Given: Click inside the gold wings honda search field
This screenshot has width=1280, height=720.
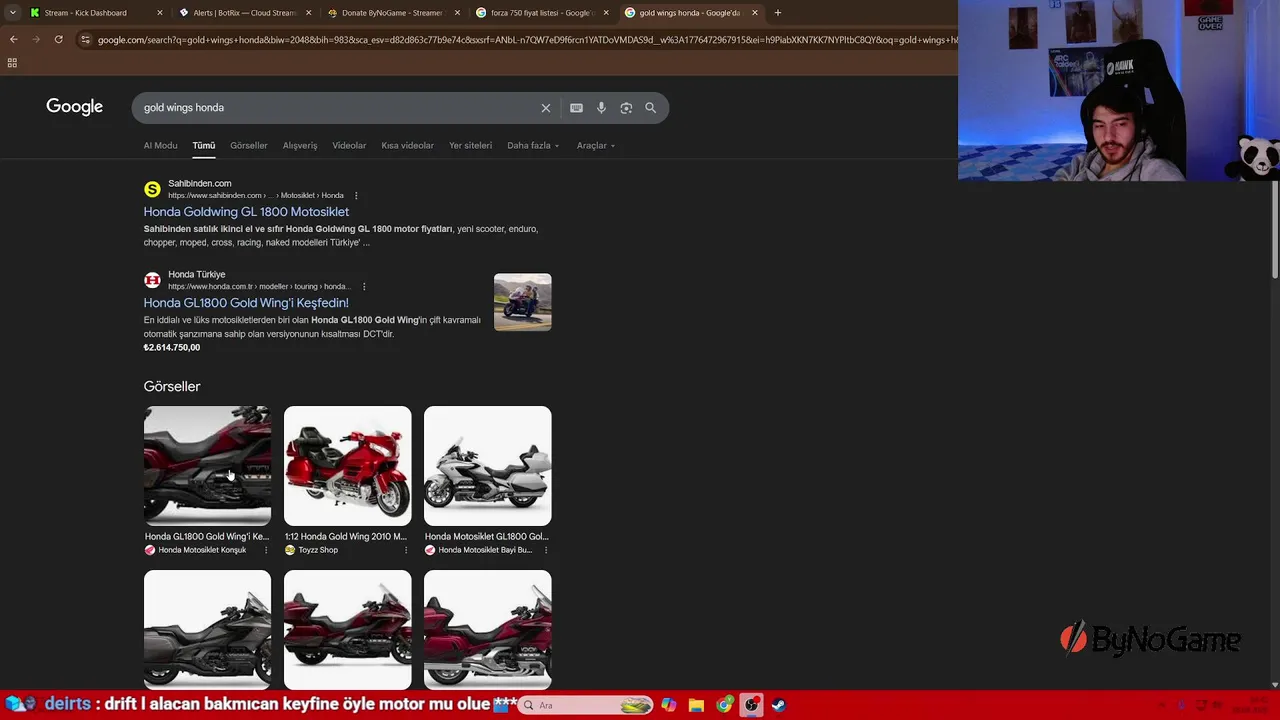Looking at the screenshot, I should click(335, 108).
